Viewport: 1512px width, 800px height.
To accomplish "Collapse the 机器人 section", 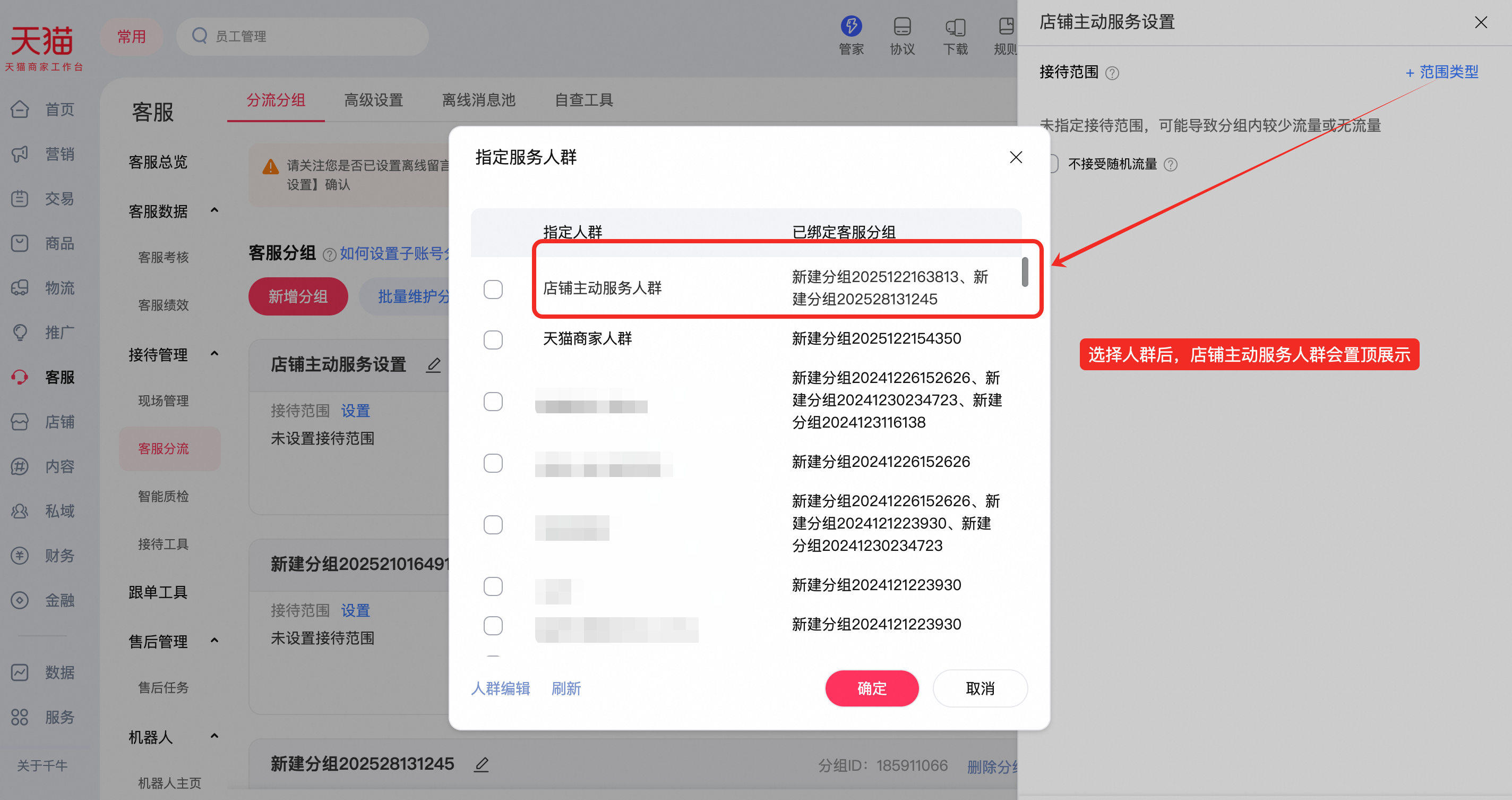I will coord(214,736).
